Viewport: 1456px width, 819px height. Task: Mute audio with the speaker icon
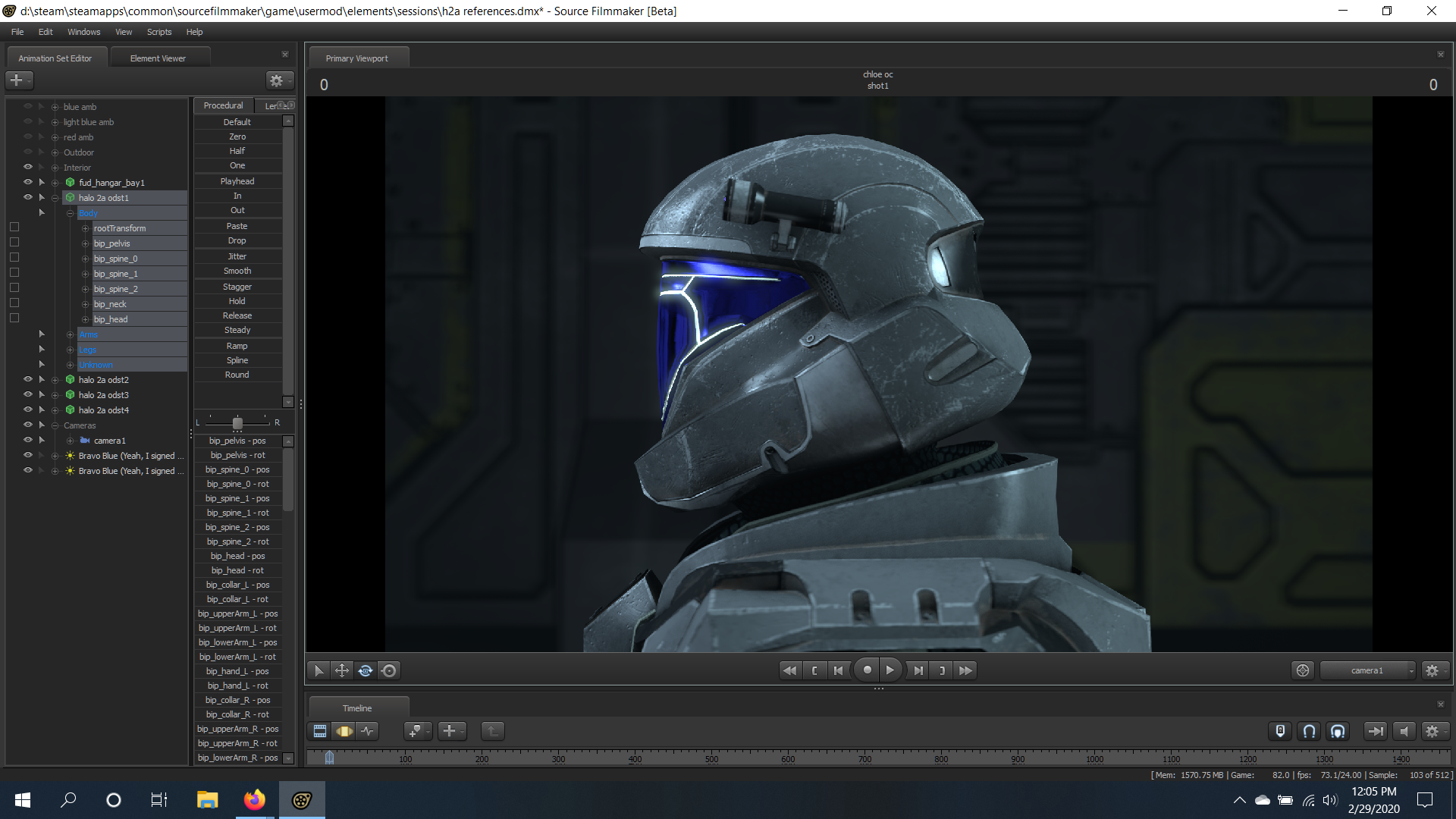[x=1404, y=731]
